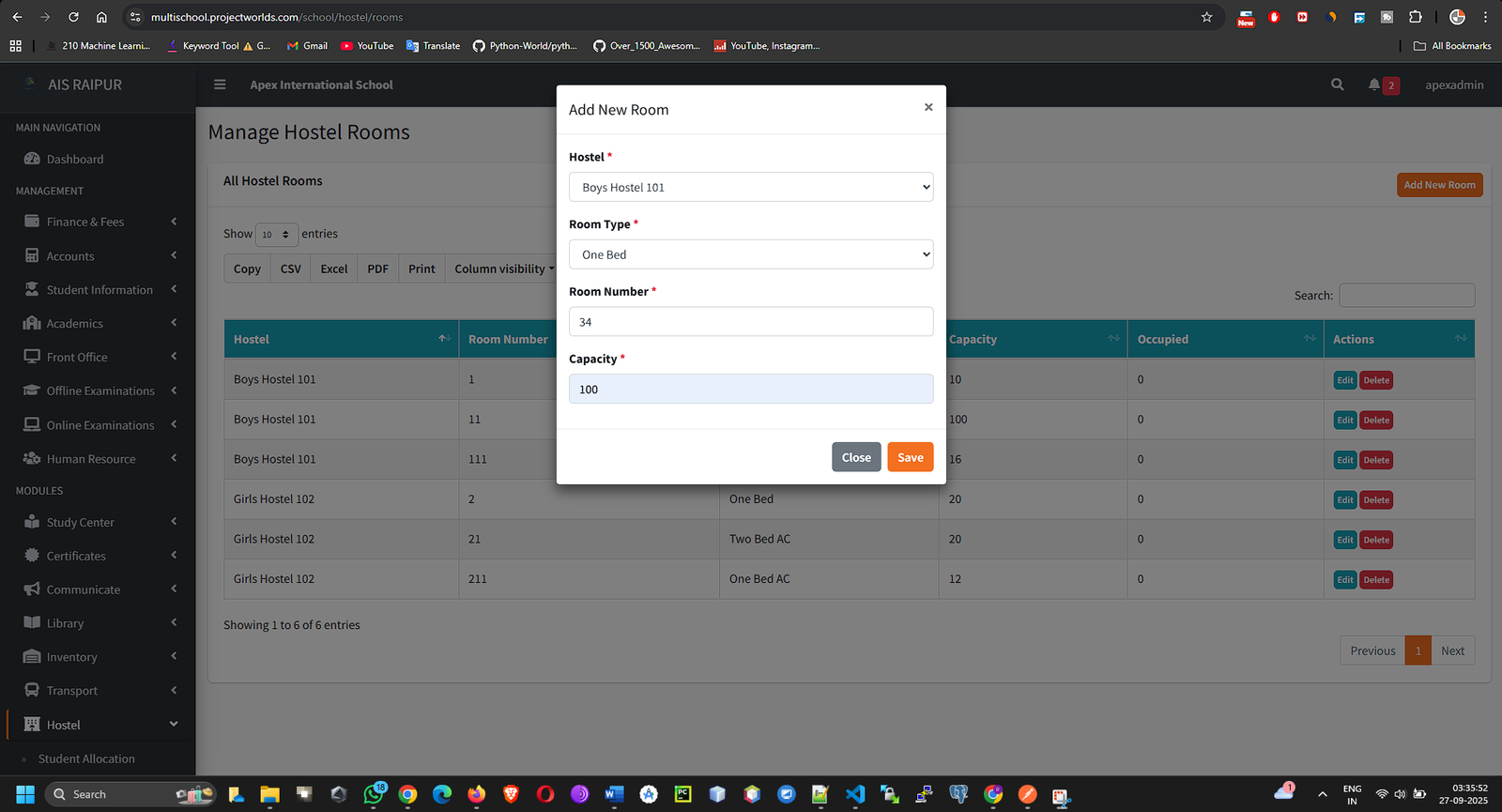This screenshot has width=1502, height=812.
Task: Open Visual Studio Code from taskbar
Action: 854,794
